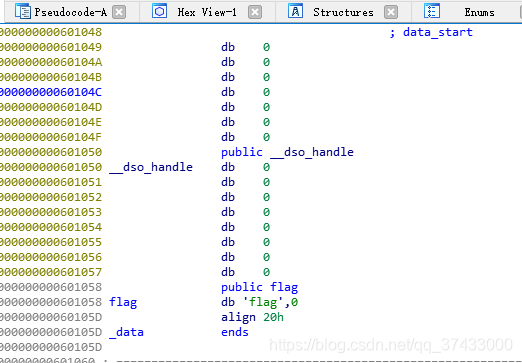522x363 pixels.
Task: Click db 0 at address 601054
Action: pos(245,227)
